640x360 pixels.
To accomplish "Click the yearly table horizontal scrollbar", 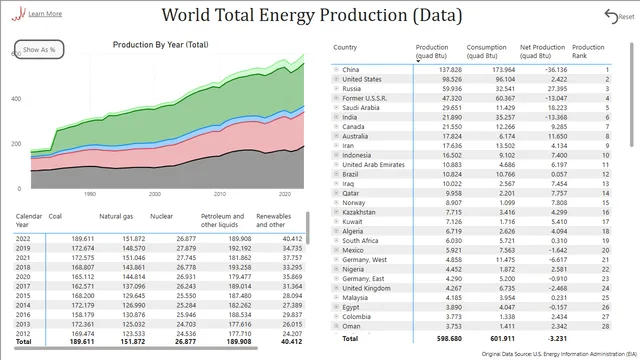I will click(x=136, y=348).
